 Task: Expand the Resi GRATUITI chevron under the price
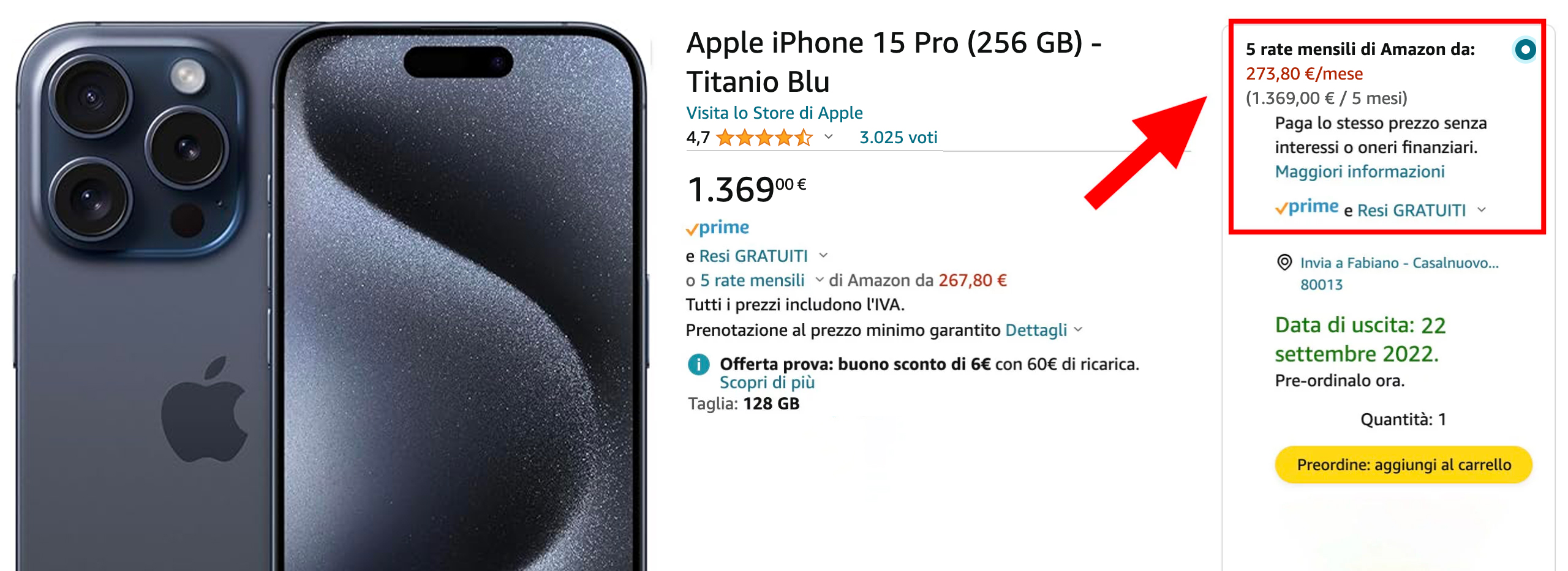click(824, 255)
